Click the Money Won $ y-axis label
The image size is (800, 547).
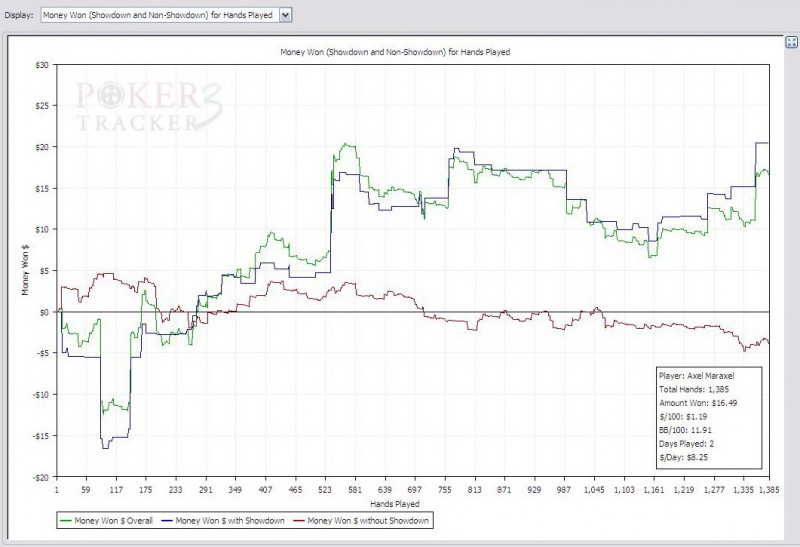26,270
